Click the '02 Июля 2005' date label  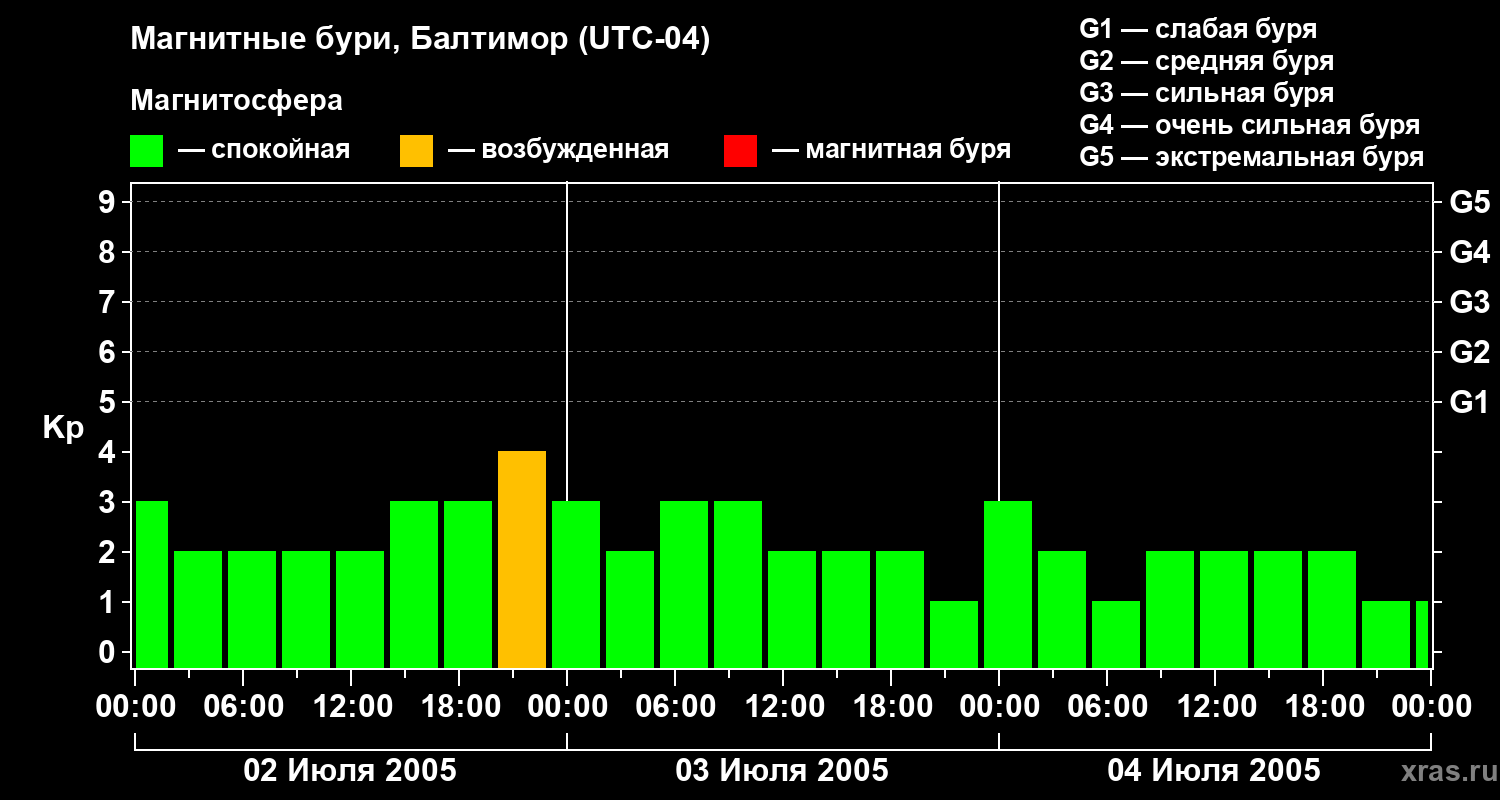coord(350,771)
